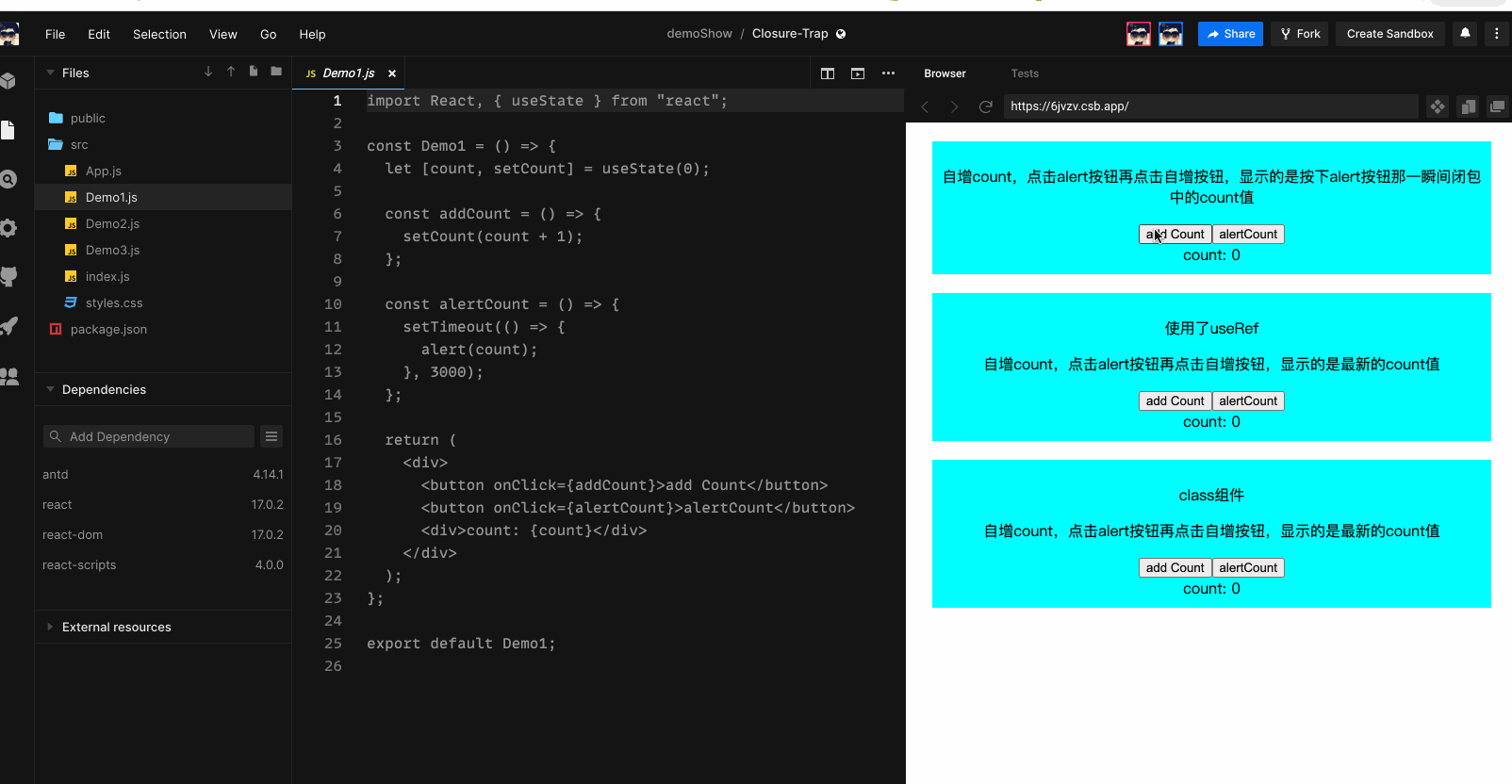
Task: Collapse the Files section
Action: 50,73
